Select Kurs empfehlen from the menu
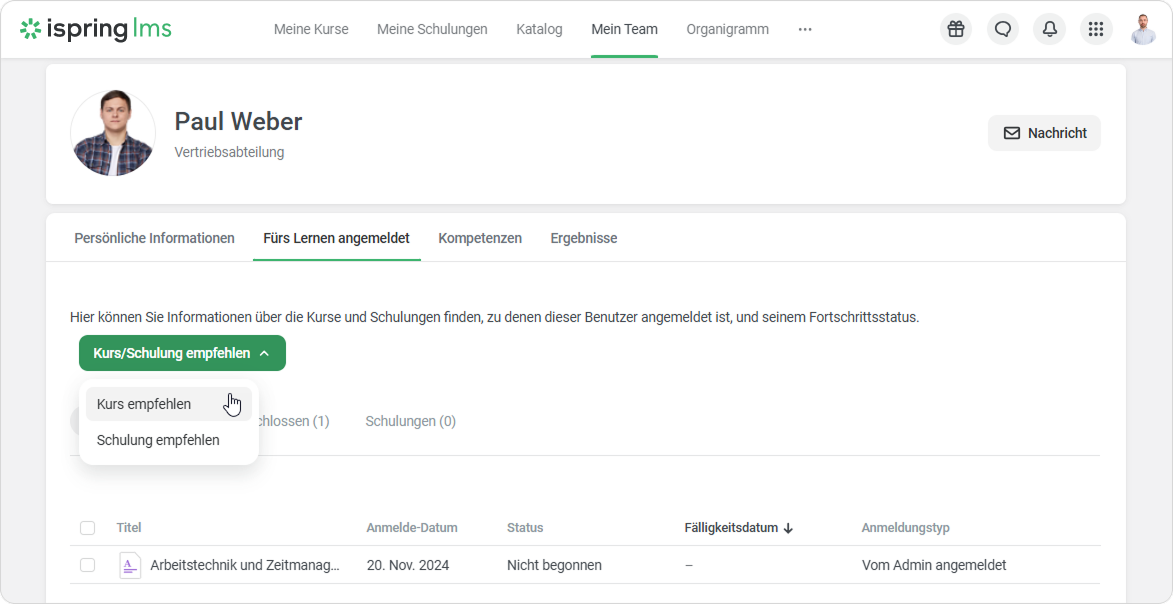 coord(144,404)
